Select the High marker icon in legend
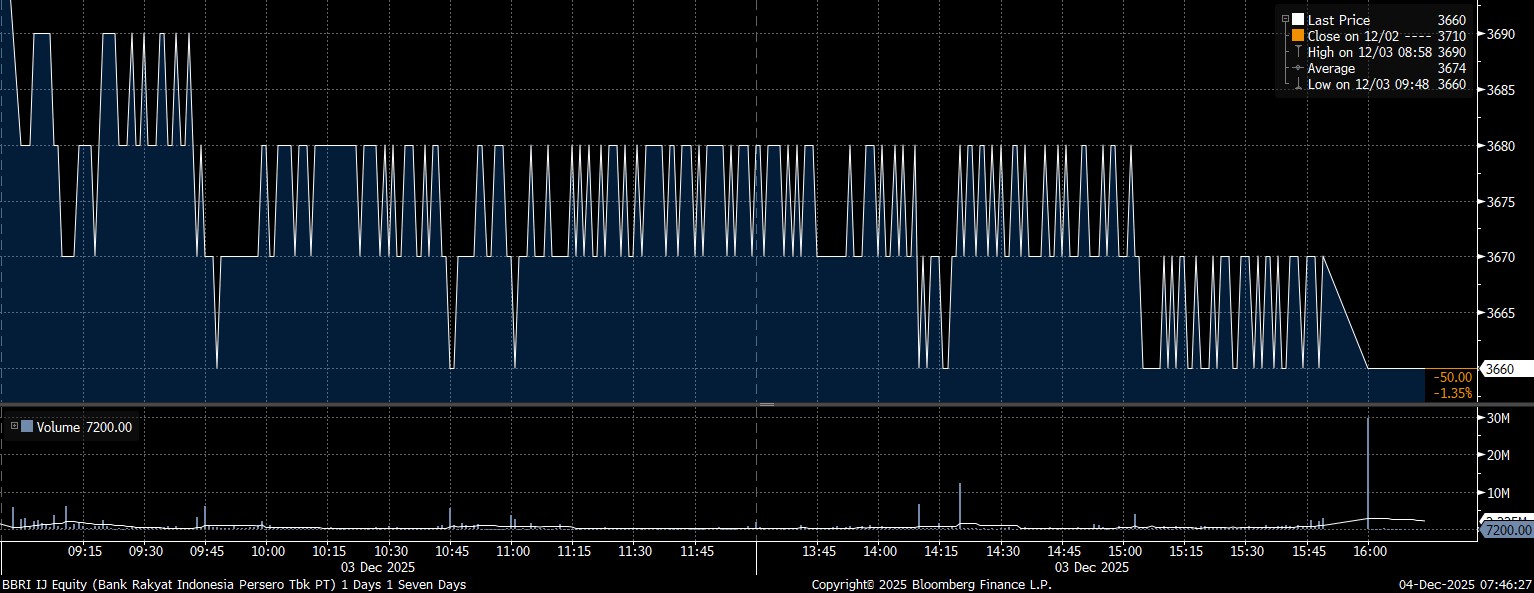The image size is (1534, 593). click(x=1298, y=52)
